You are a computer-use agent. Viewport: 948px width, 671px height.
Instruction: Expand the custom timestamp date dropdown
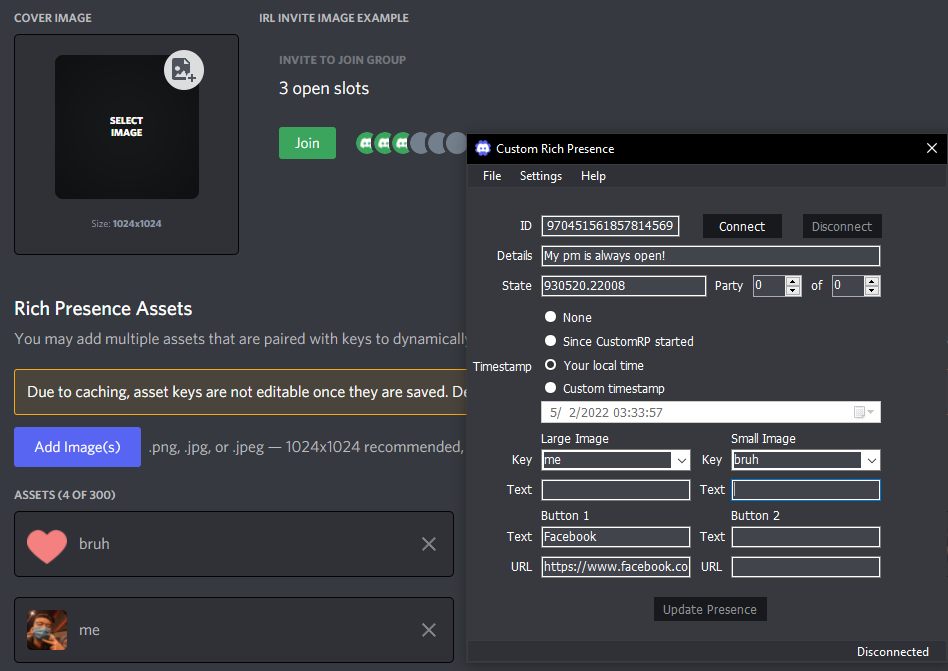(x=869, y=412)
